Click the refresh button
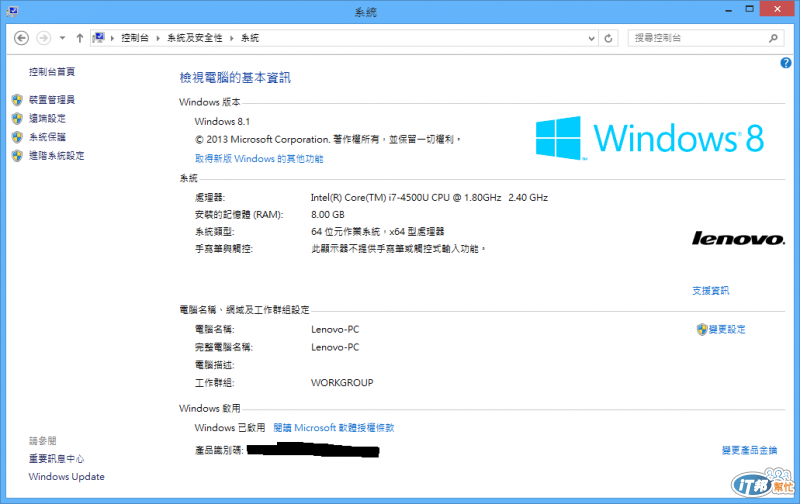 tap(608, 38)
